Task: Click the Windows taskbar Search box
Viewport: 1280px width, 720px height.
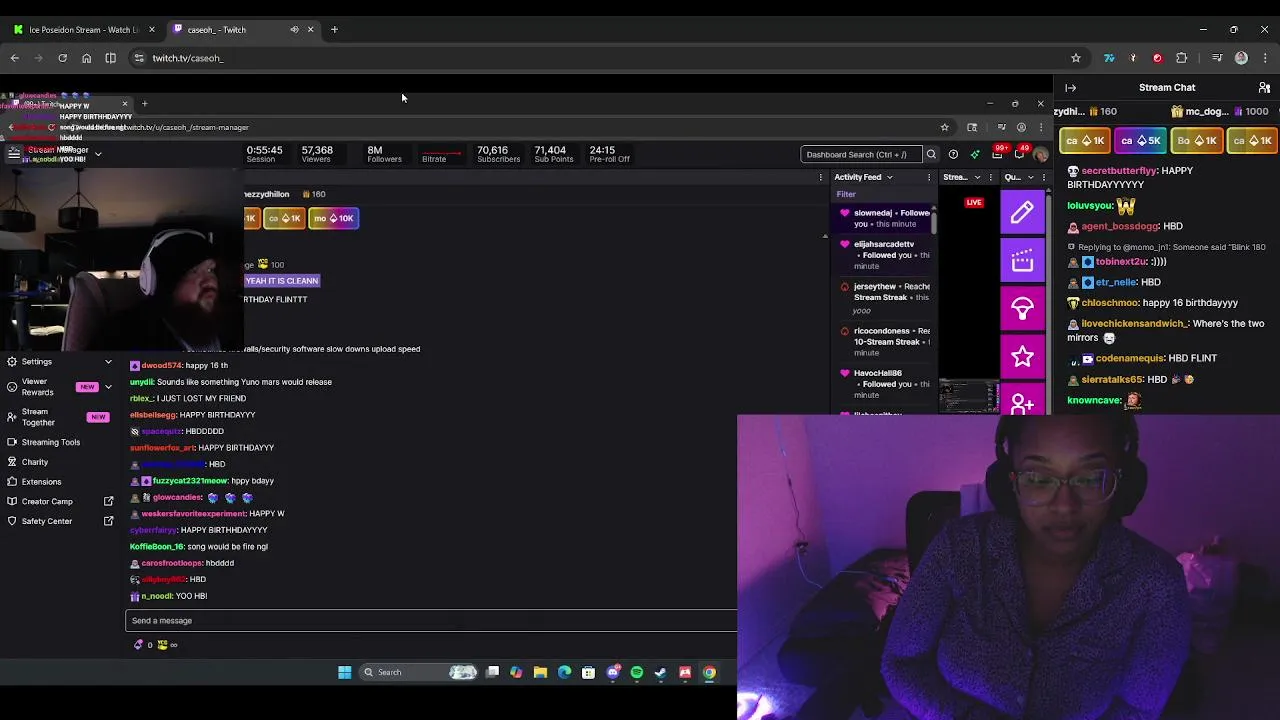Action: [419, 672]
